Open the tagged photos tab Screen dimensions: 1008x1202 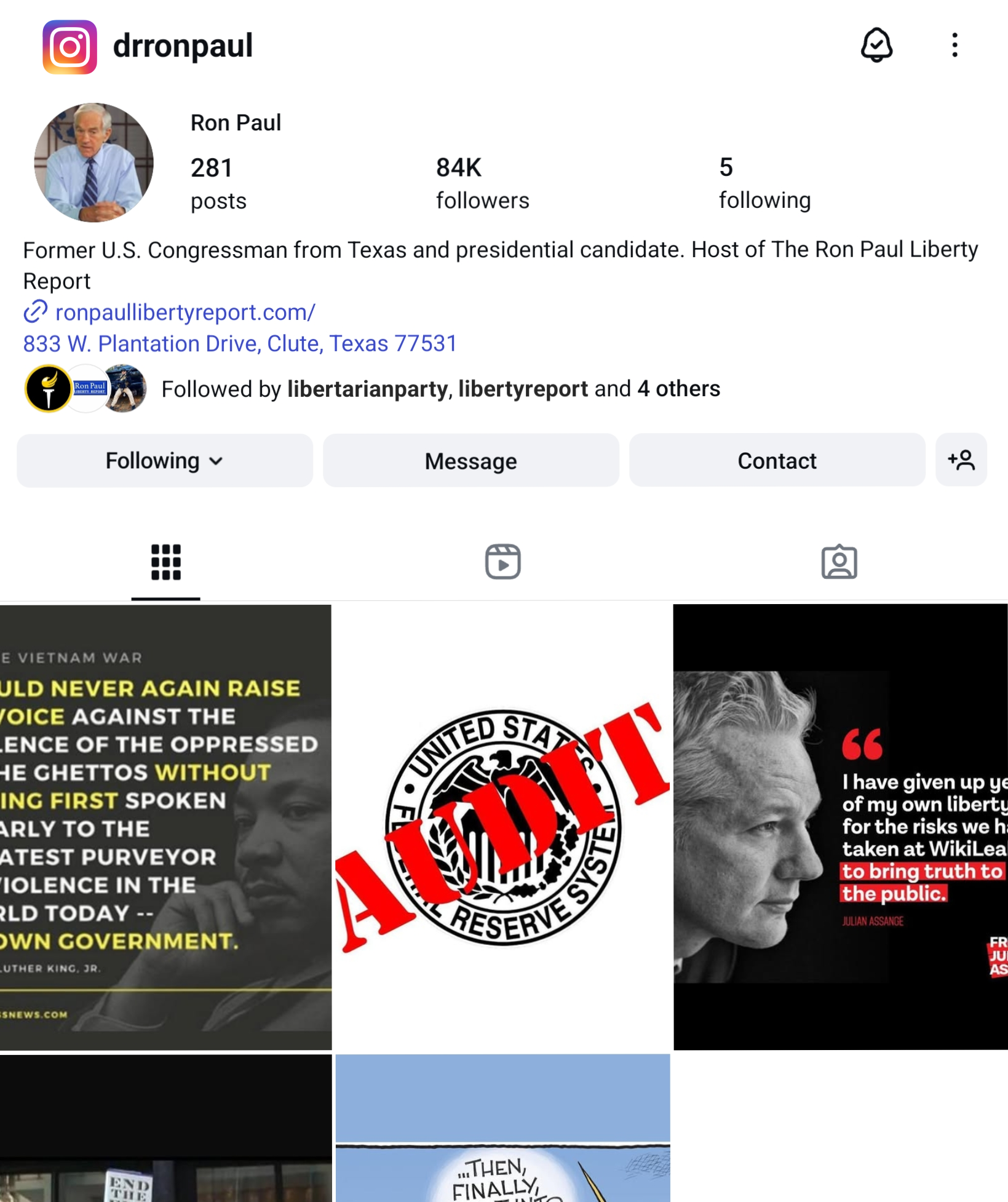coord(839,562)
